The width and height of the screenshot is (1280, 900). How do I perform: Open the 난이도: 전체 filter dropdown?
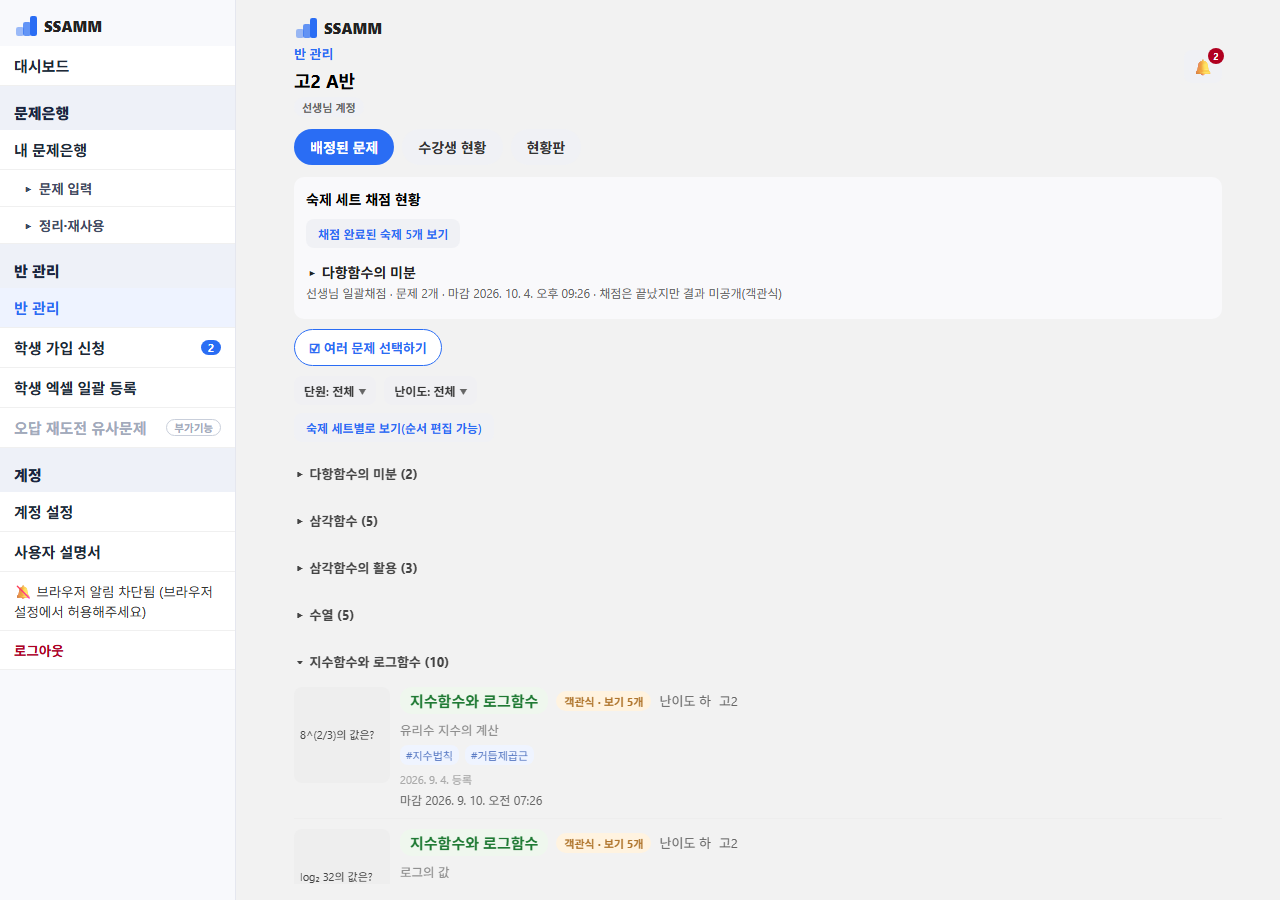pyautogui.click(x=430, y=391)
